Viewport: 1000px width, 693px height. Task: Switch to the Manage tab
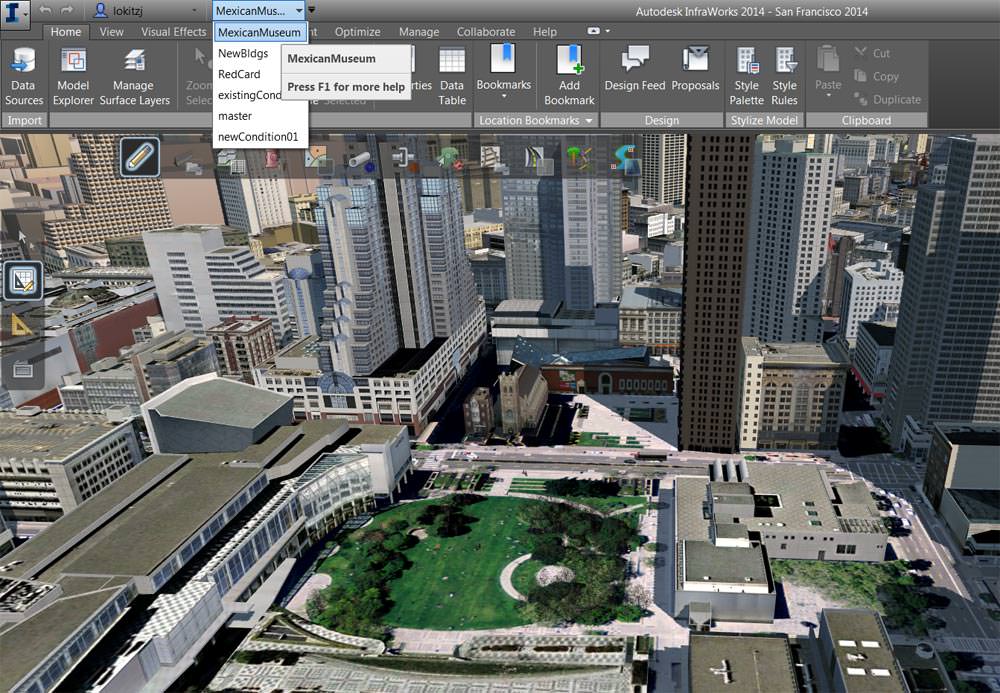419,32
